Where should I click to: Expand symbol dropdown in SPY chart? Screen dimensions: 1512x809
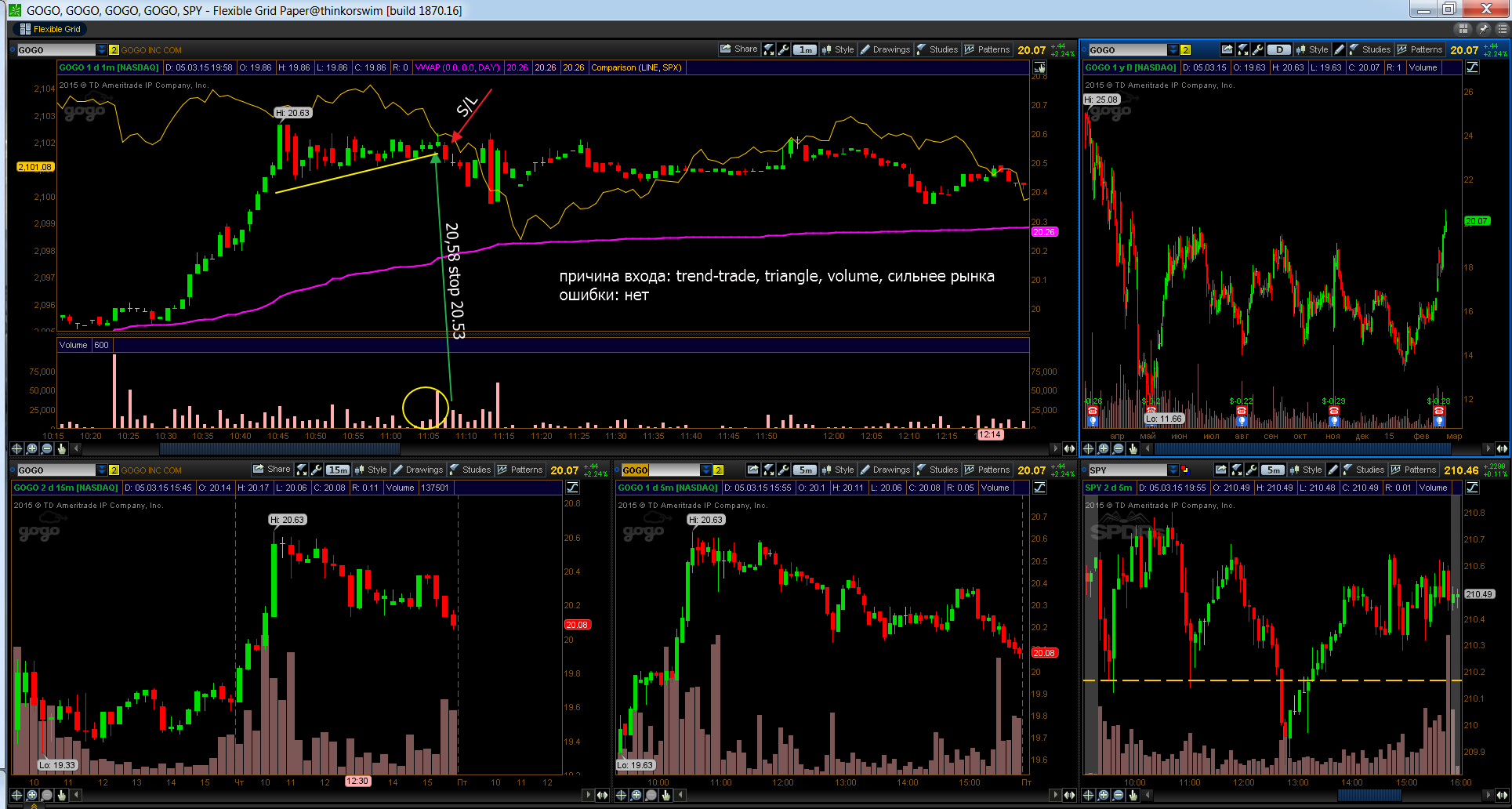[1173, 470]
